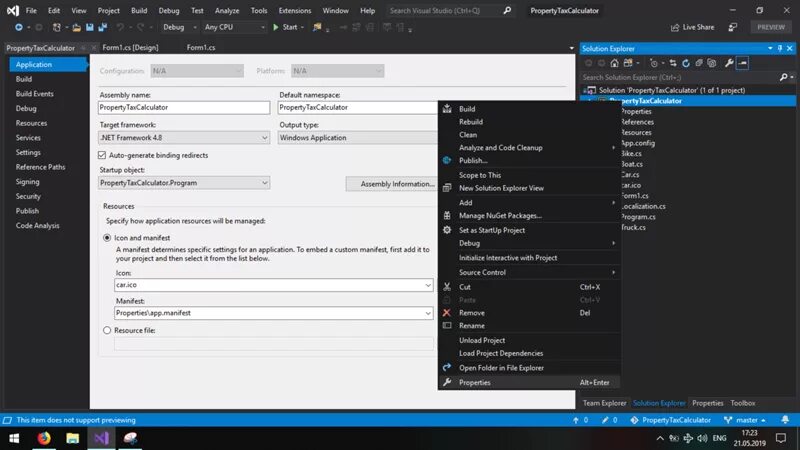Open Output type Windows Application dropdown
Viewport: 800px width, 450px height.
tap(357, 138)
